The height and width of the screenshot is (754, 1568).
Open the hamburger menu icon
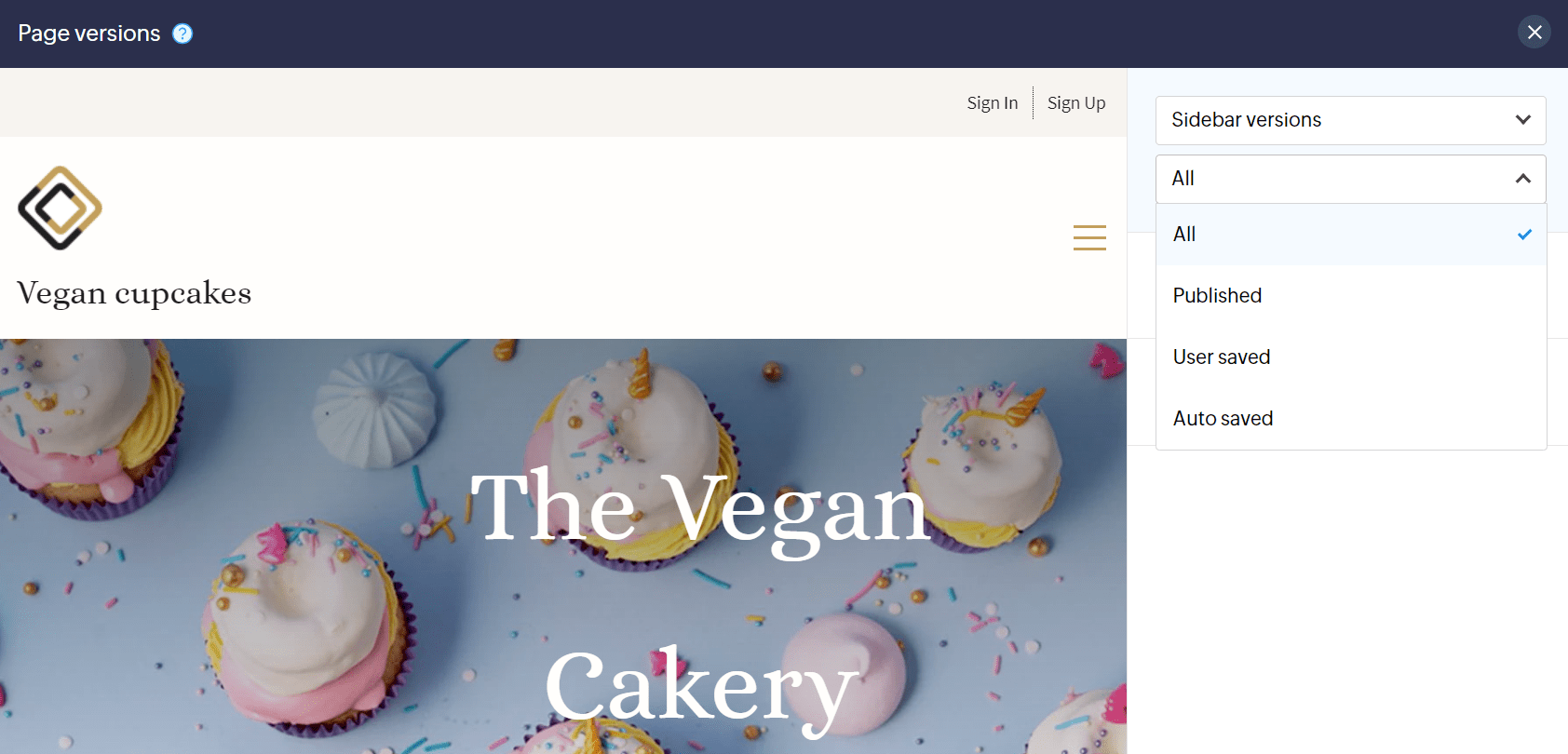[x=1089, y=237]
